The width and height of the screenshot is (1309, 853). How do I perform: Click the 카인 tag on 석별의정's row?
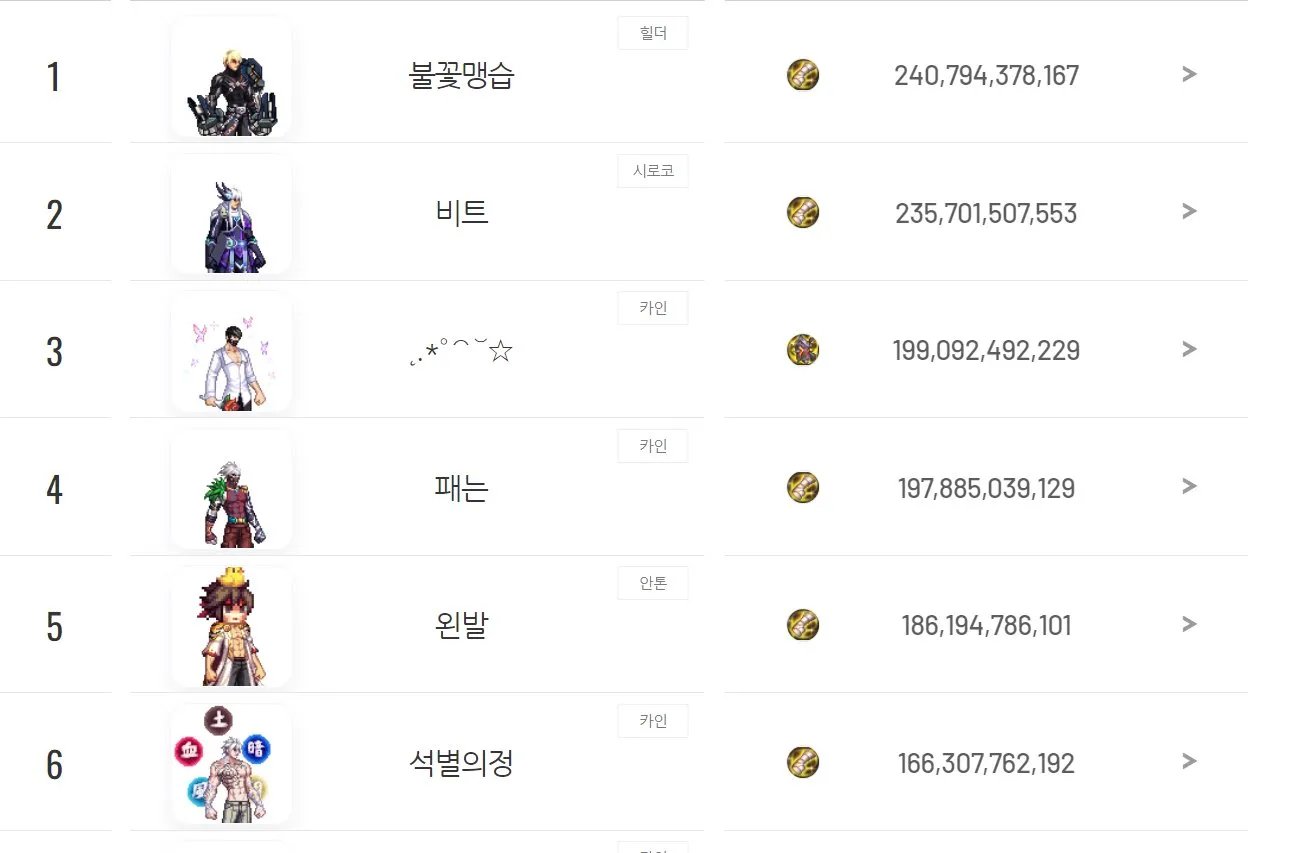coord(653,721)
